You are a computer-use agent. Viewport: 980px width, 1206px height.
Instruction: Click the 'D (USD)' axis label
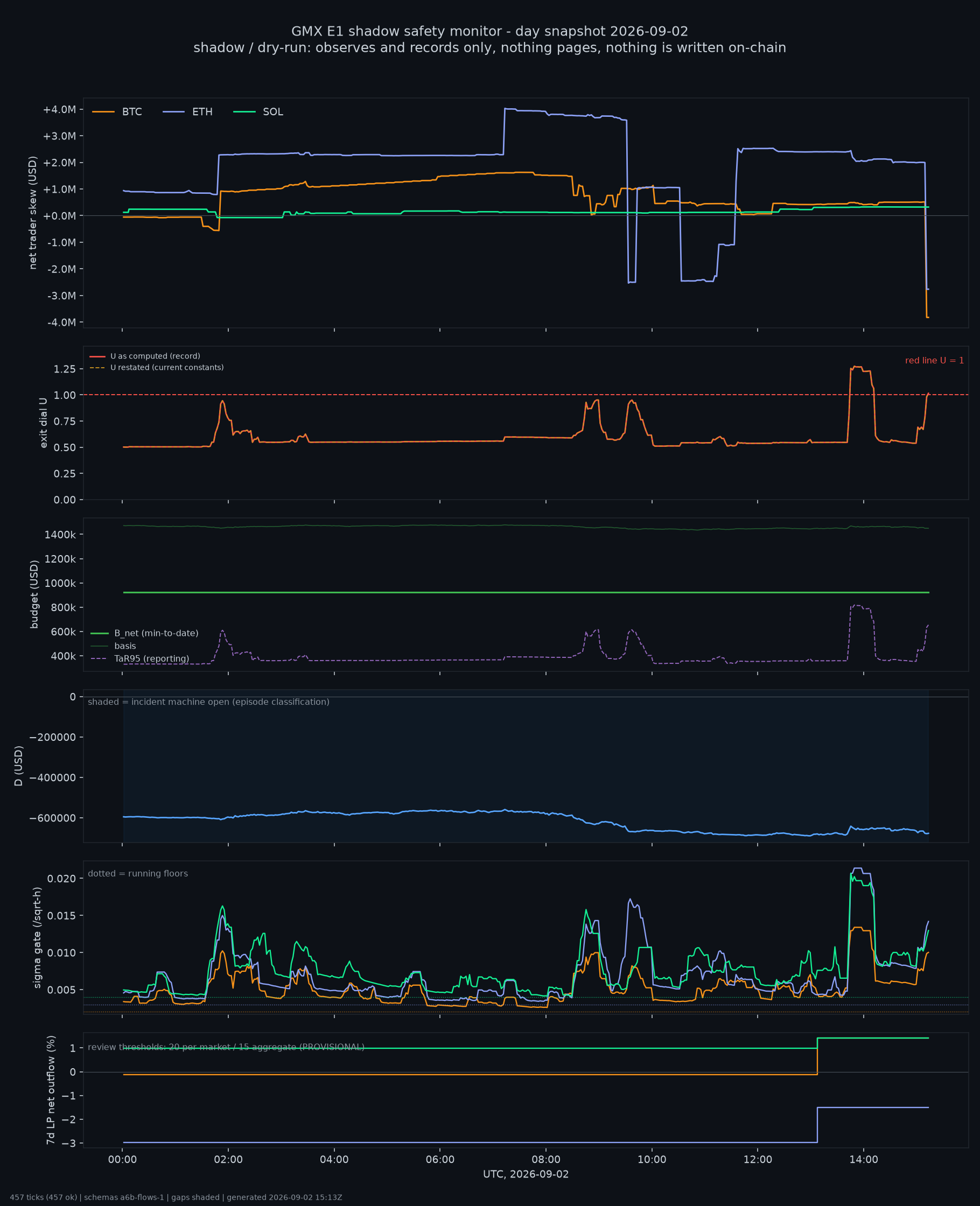point(19,766)
